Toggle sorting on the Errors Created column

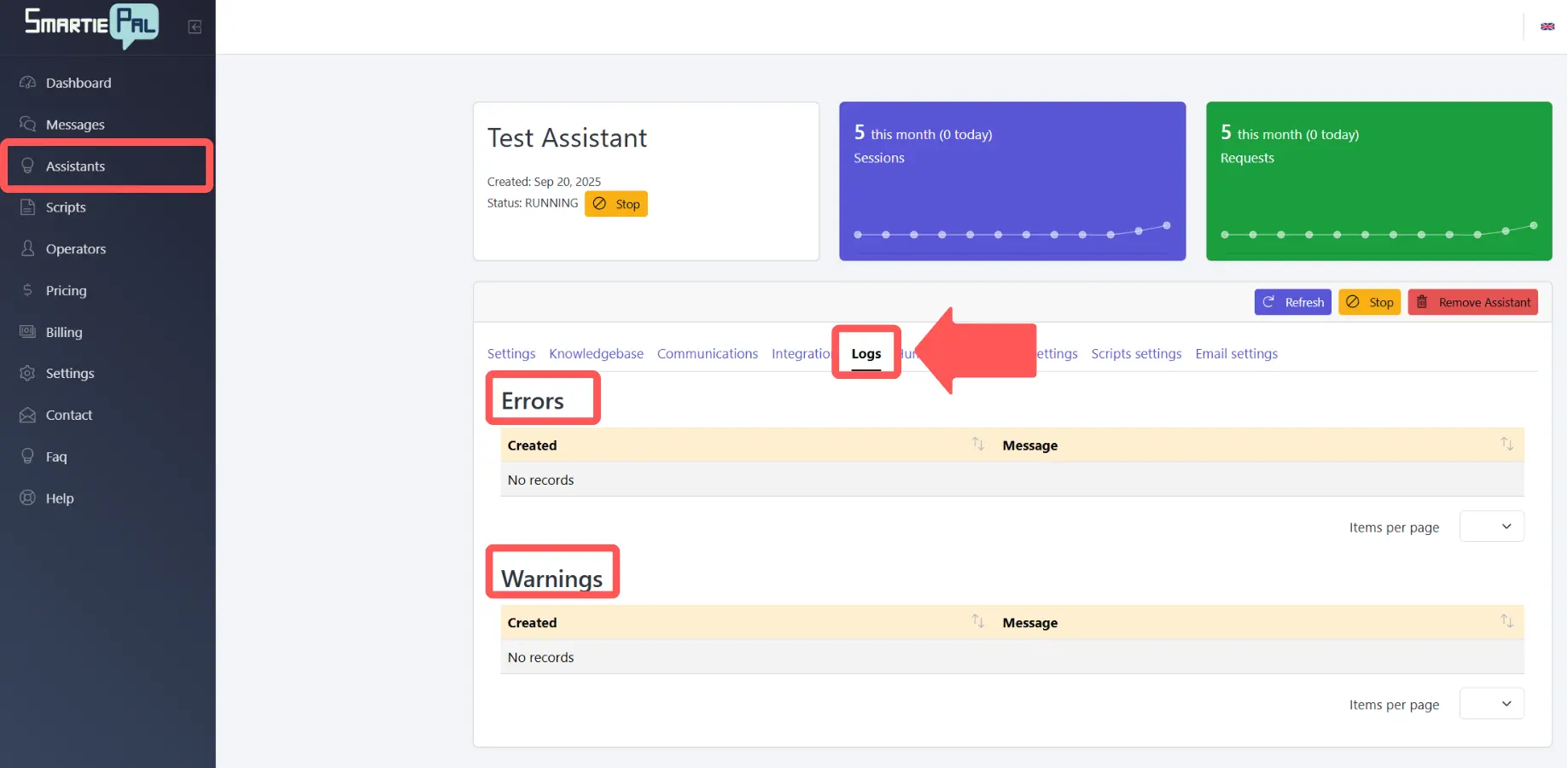tap(977, 444)
